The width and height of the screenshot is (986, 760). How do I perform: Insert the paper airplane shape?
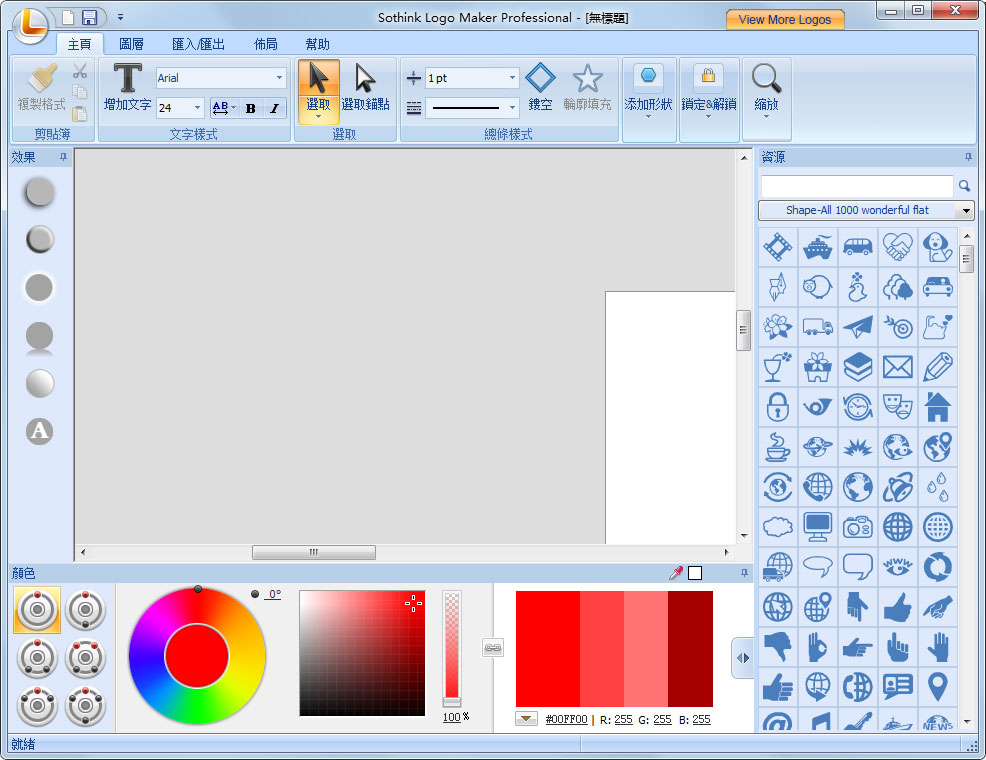click(857, 327)
